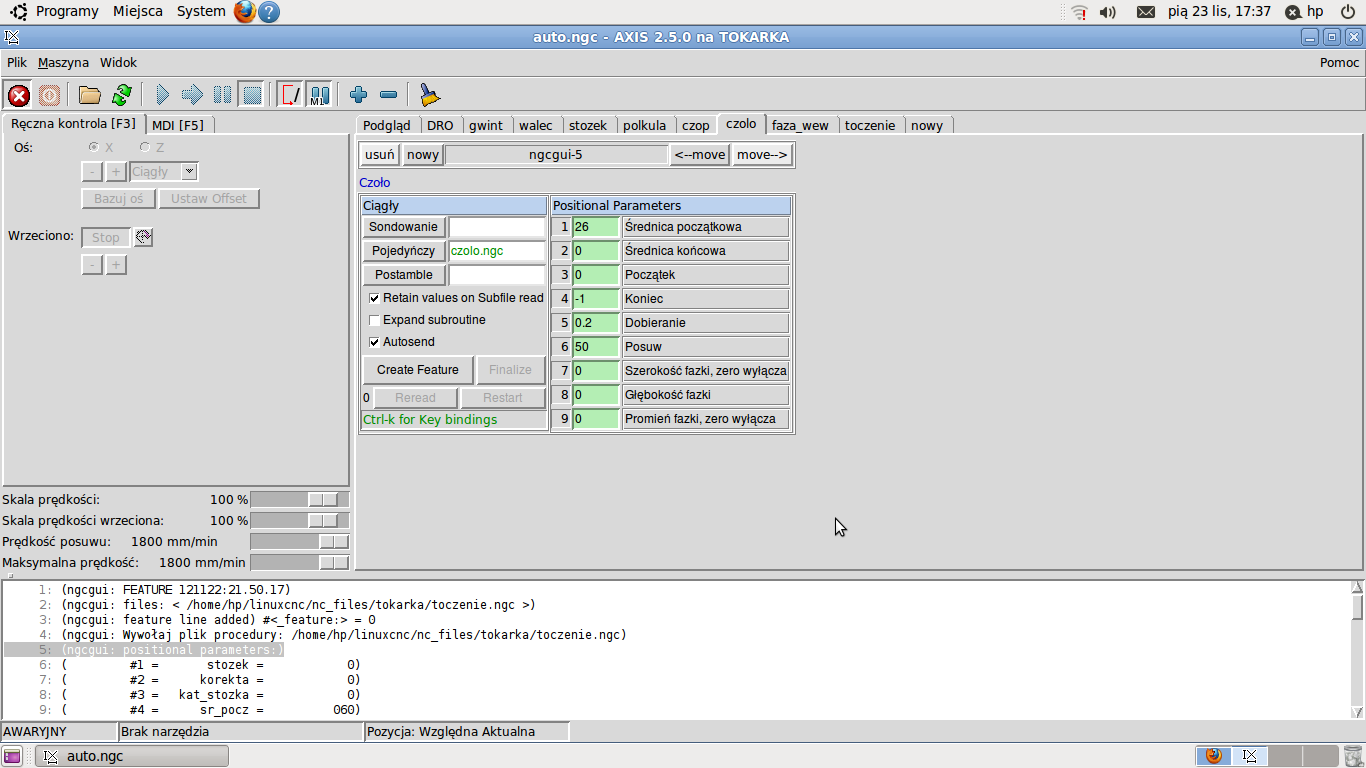
Task: Click Create Feature button
Action: tap(418, 370)
